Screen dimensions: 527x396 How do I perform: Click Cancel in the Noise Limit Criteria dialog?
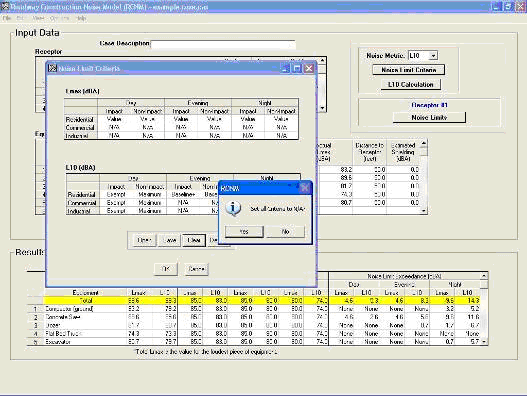click(196, 269)
